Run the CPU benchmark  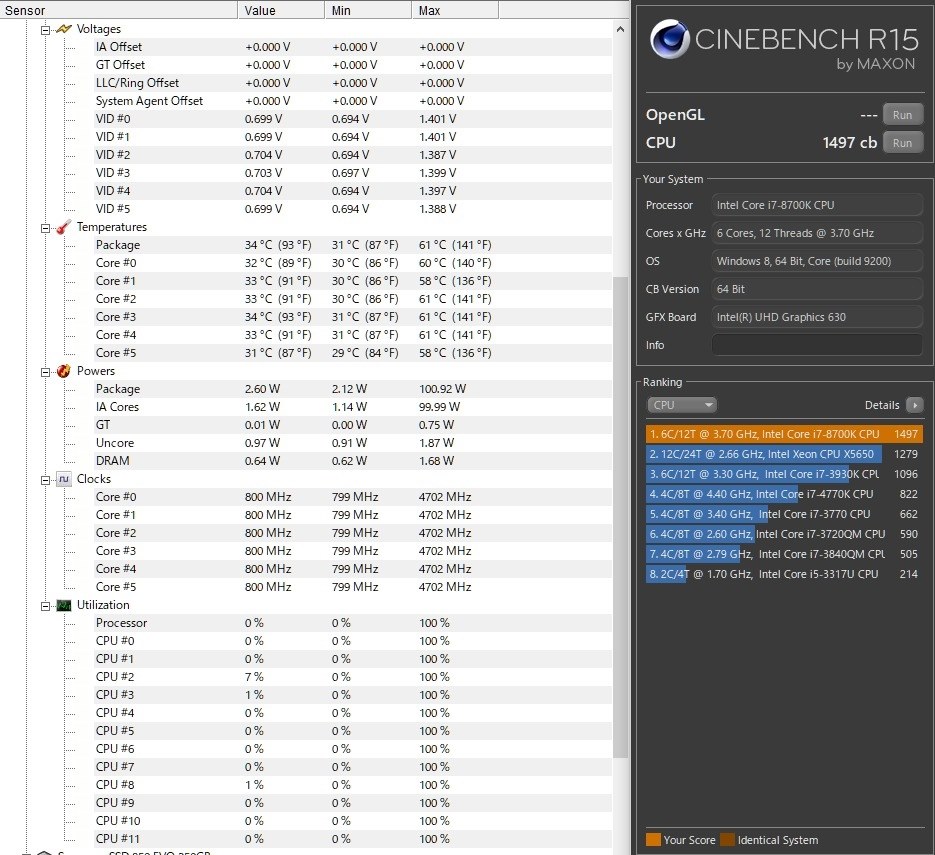pyautogui.click(x=901, y=142)
